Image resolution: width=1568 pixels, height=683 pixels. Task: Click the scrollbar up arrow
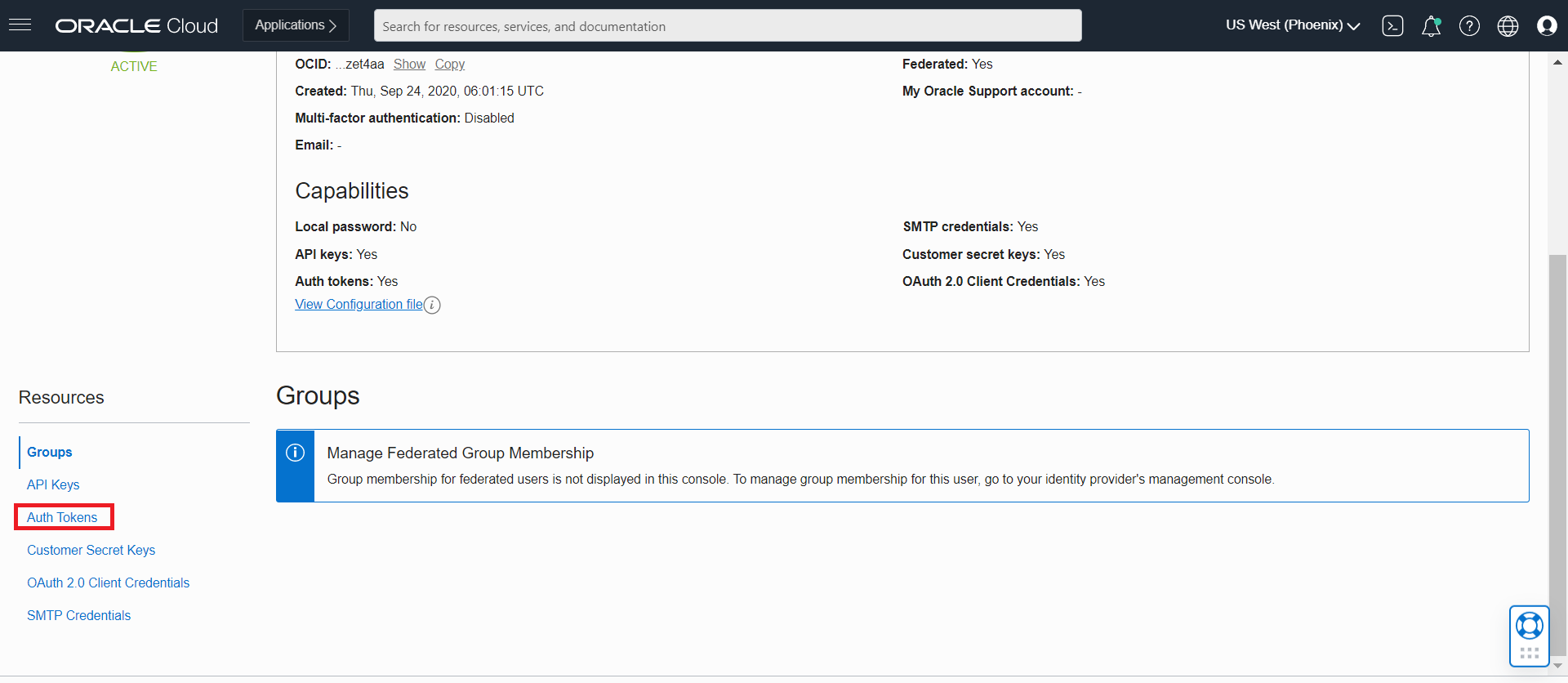click(1557, 62)
